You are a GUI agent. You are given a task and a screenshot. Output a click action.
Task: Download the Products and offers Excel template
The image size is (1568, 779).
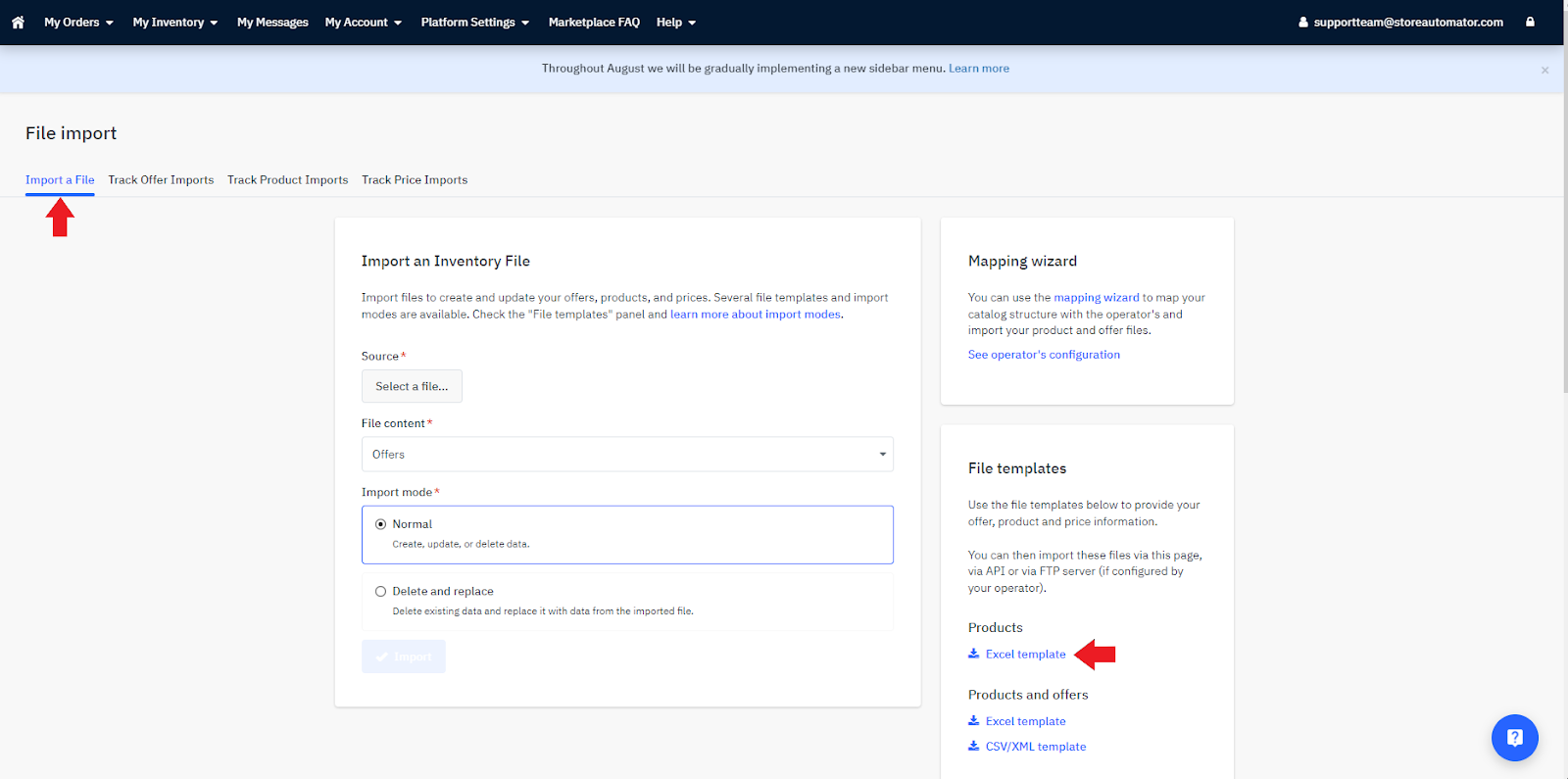click(1025, 722)
